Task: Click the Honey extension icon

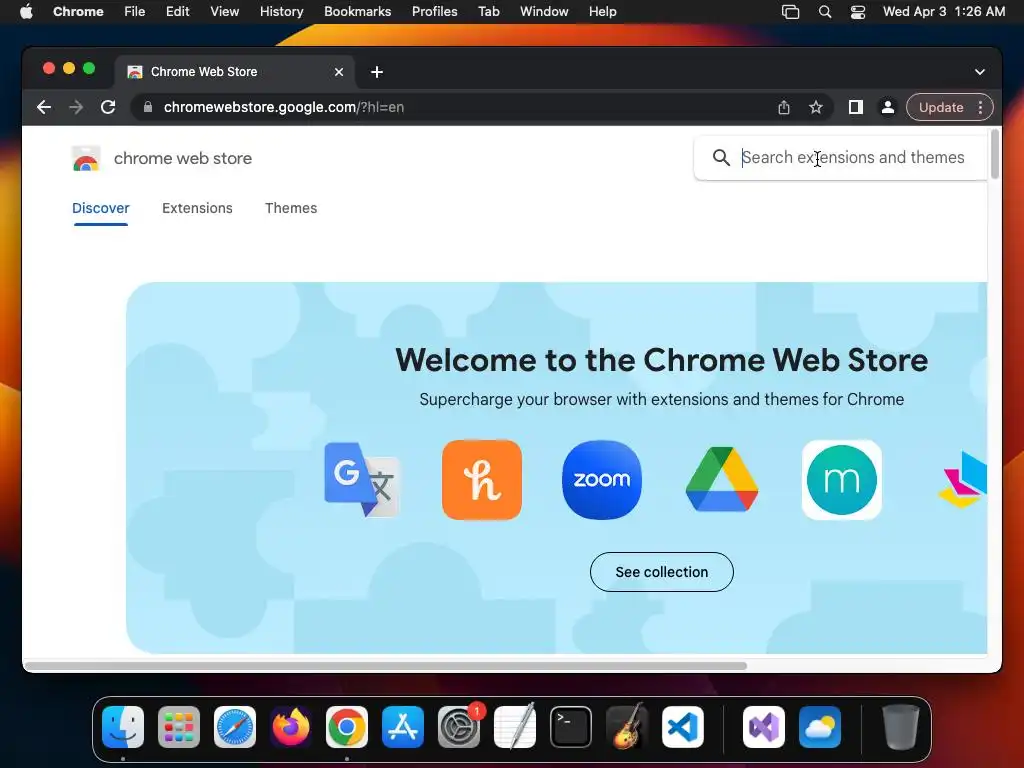Action: (x=482, y=480)
